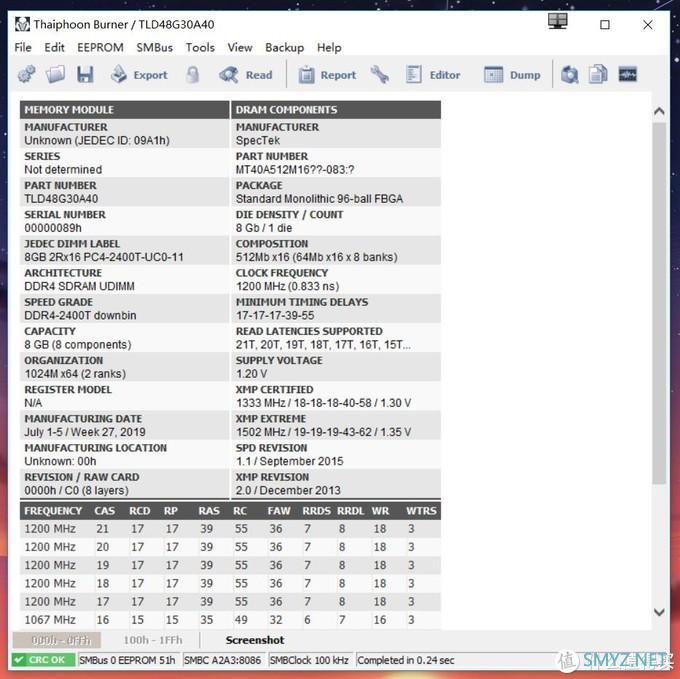Screen dimensions: 680x679
Task: Click Completed in 0.24 sec status
Action: pyautogui.click(x=406, y=660)
